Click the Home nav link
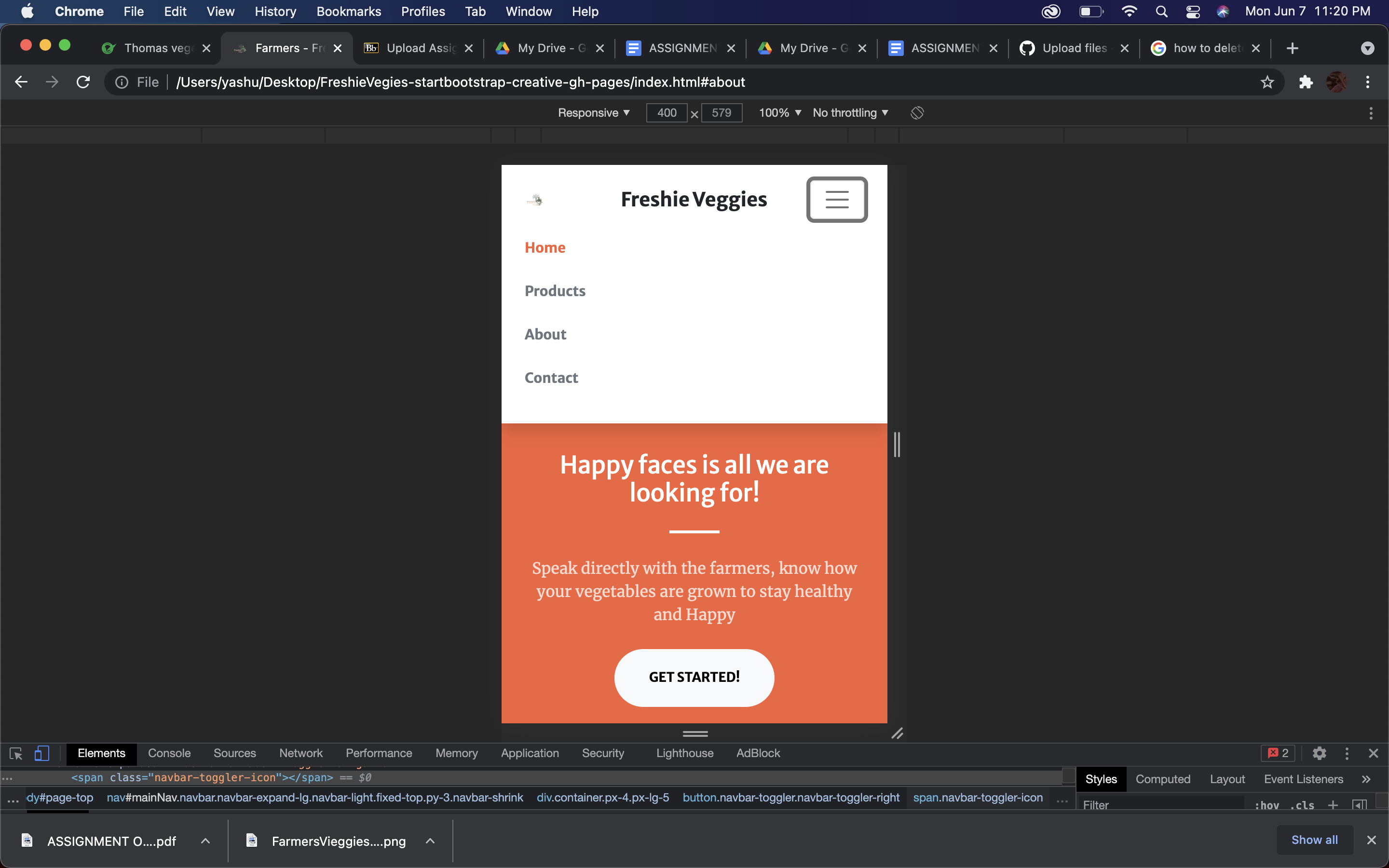Screen dimensions: 1389x868 [545, 247]
